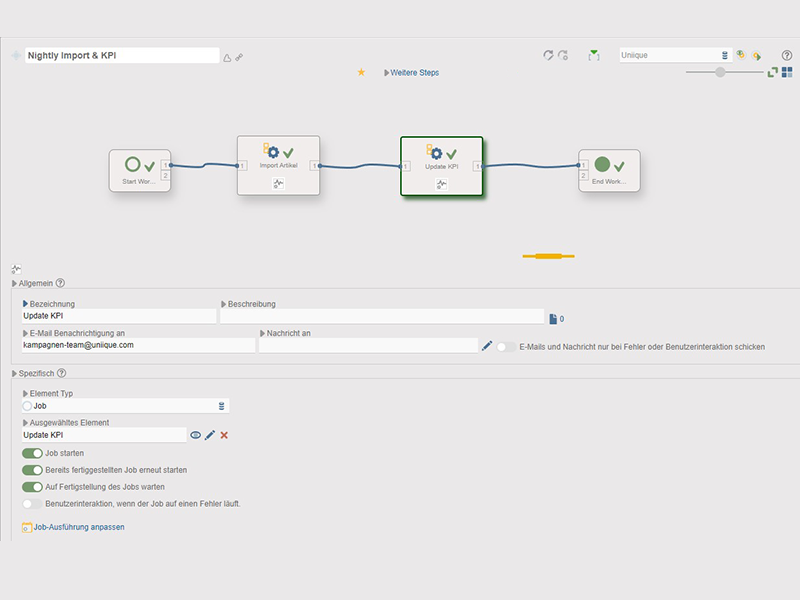Click the move handle left of workflow name
The image size is (800, 600).
(x=16, y=55)
